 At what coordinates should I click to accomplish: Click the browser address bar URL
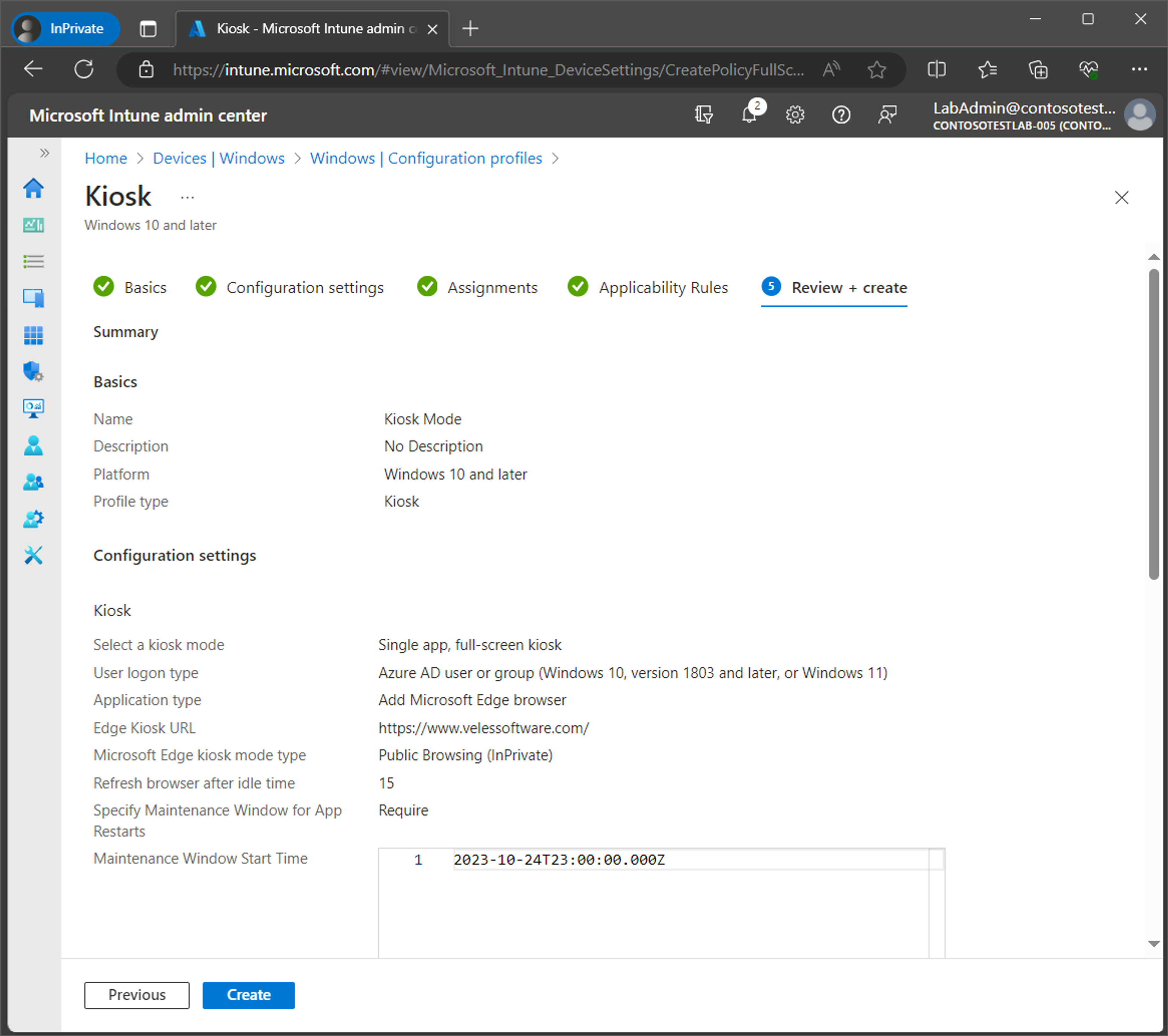pos(488,70)
